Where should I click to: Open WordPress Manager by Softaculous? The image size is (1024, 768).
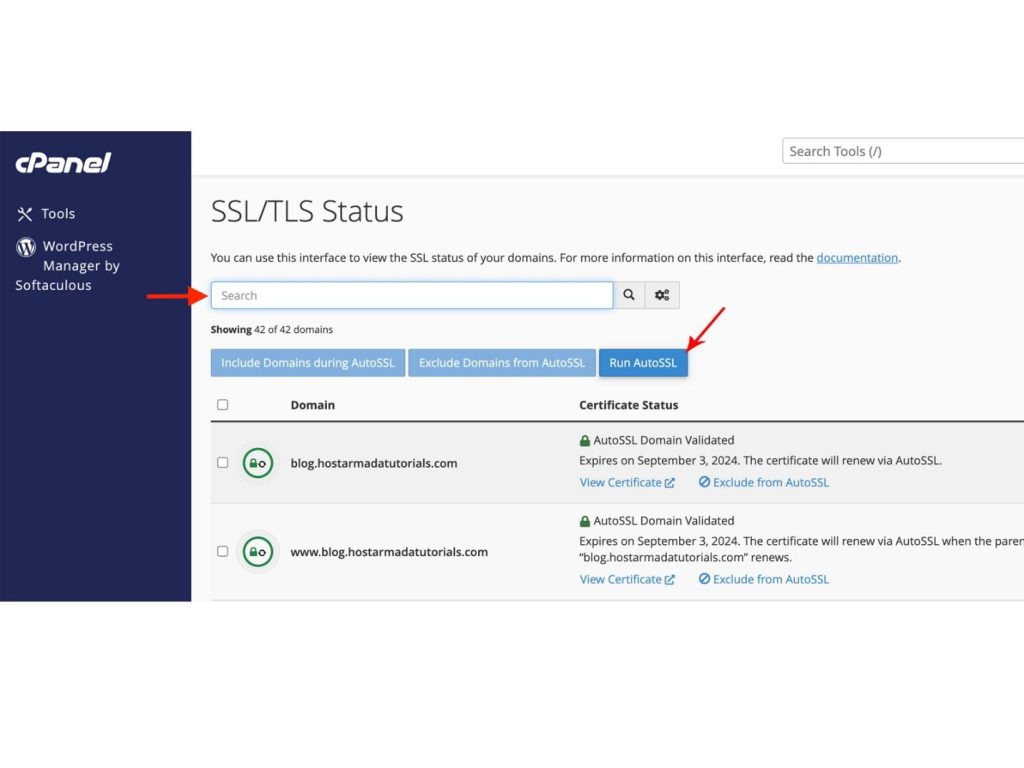pos(67,265)
